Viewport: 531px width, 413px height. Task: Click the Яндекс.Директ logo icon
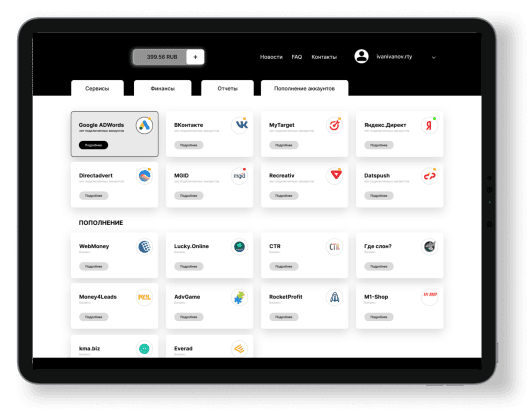point(429,125)
